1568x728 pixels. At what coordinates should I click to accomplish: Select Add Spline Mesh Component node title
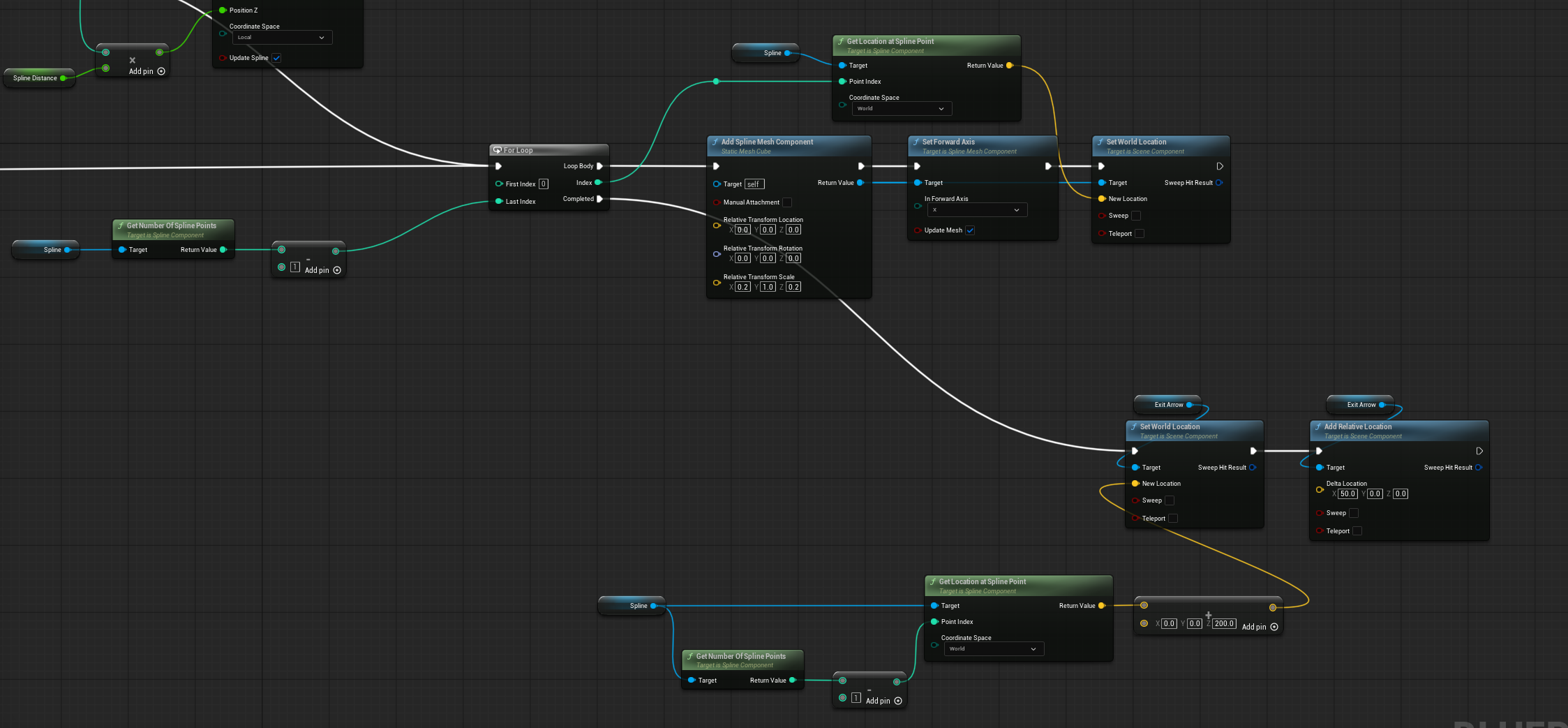767,142
